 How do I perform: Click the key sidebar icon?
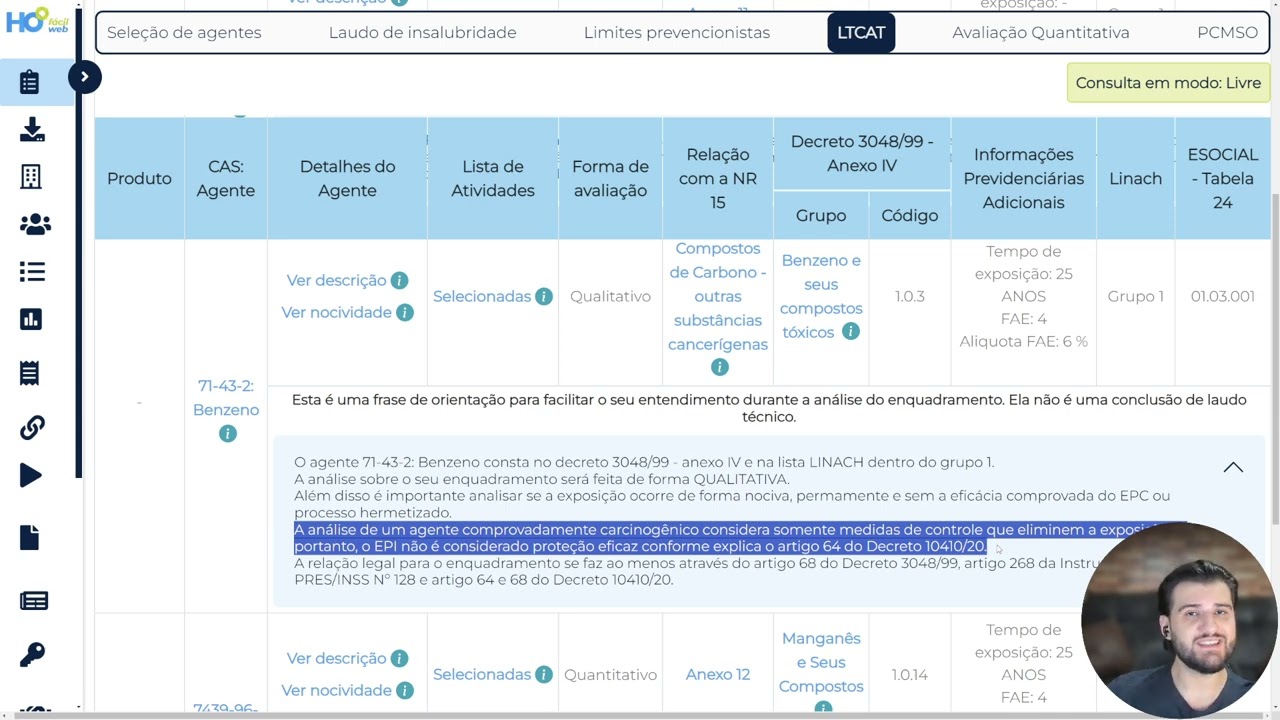32,655
